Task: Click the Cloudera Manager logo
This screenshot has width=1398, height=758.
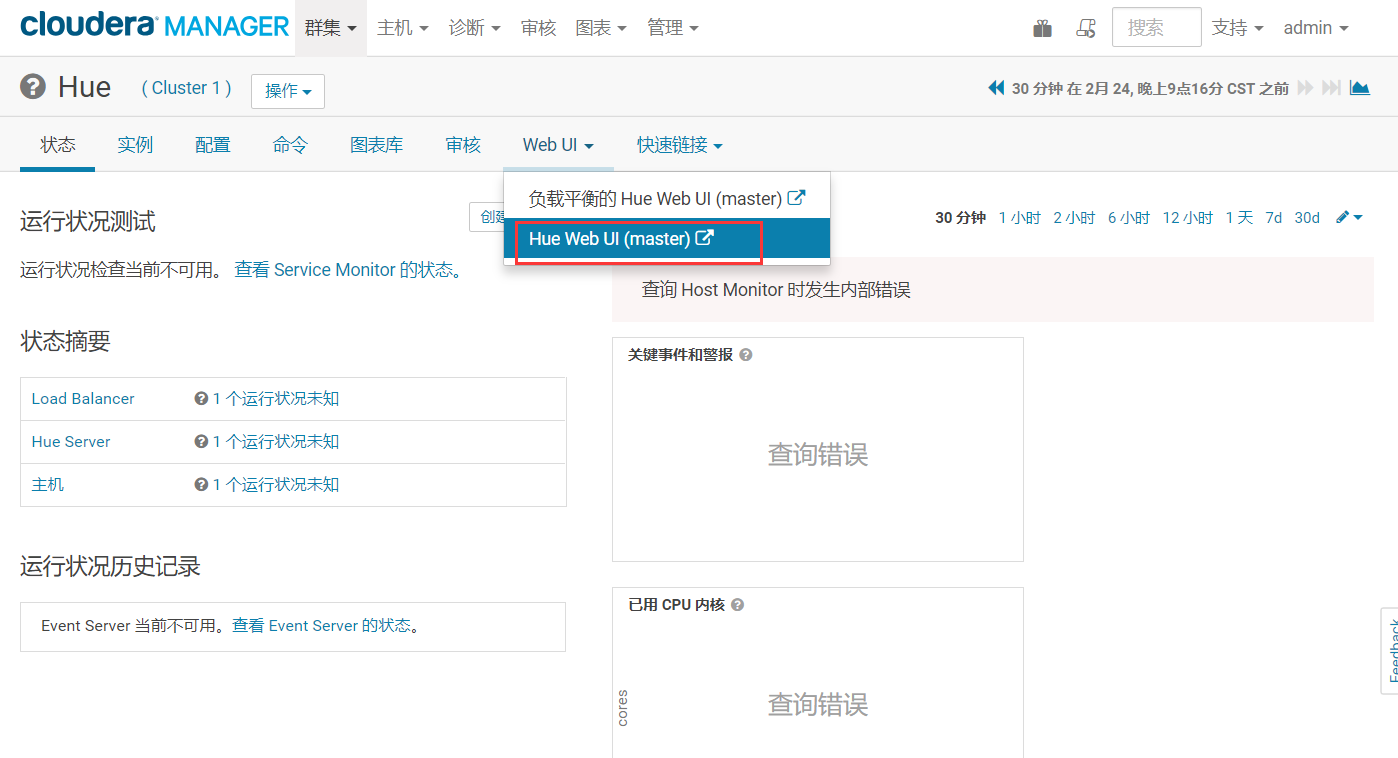Action: (x=154, y=26)
